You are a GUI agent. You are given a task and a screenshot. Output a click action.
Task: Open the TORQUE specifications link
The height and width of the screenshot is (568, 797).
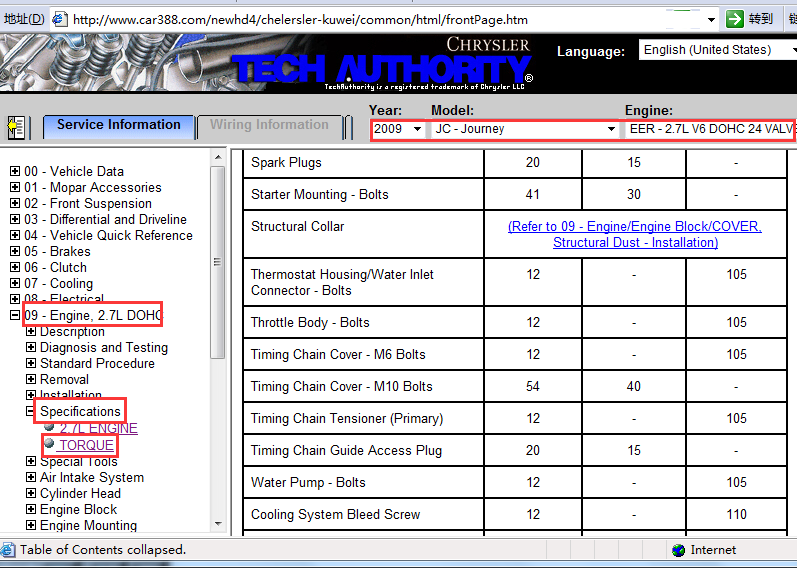point(86,445)
